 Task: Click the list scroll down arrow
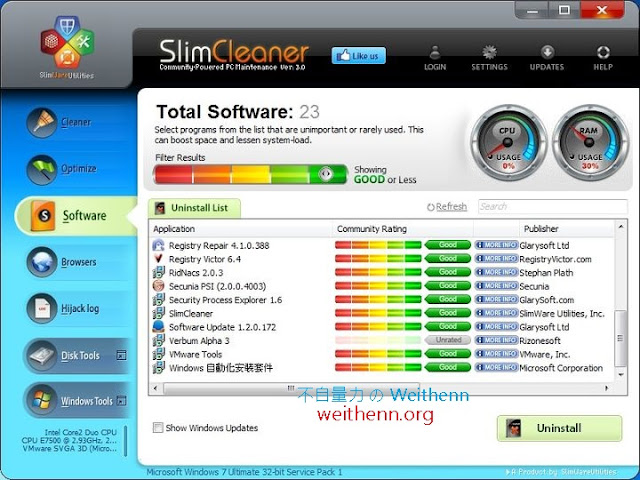(621, 374)
